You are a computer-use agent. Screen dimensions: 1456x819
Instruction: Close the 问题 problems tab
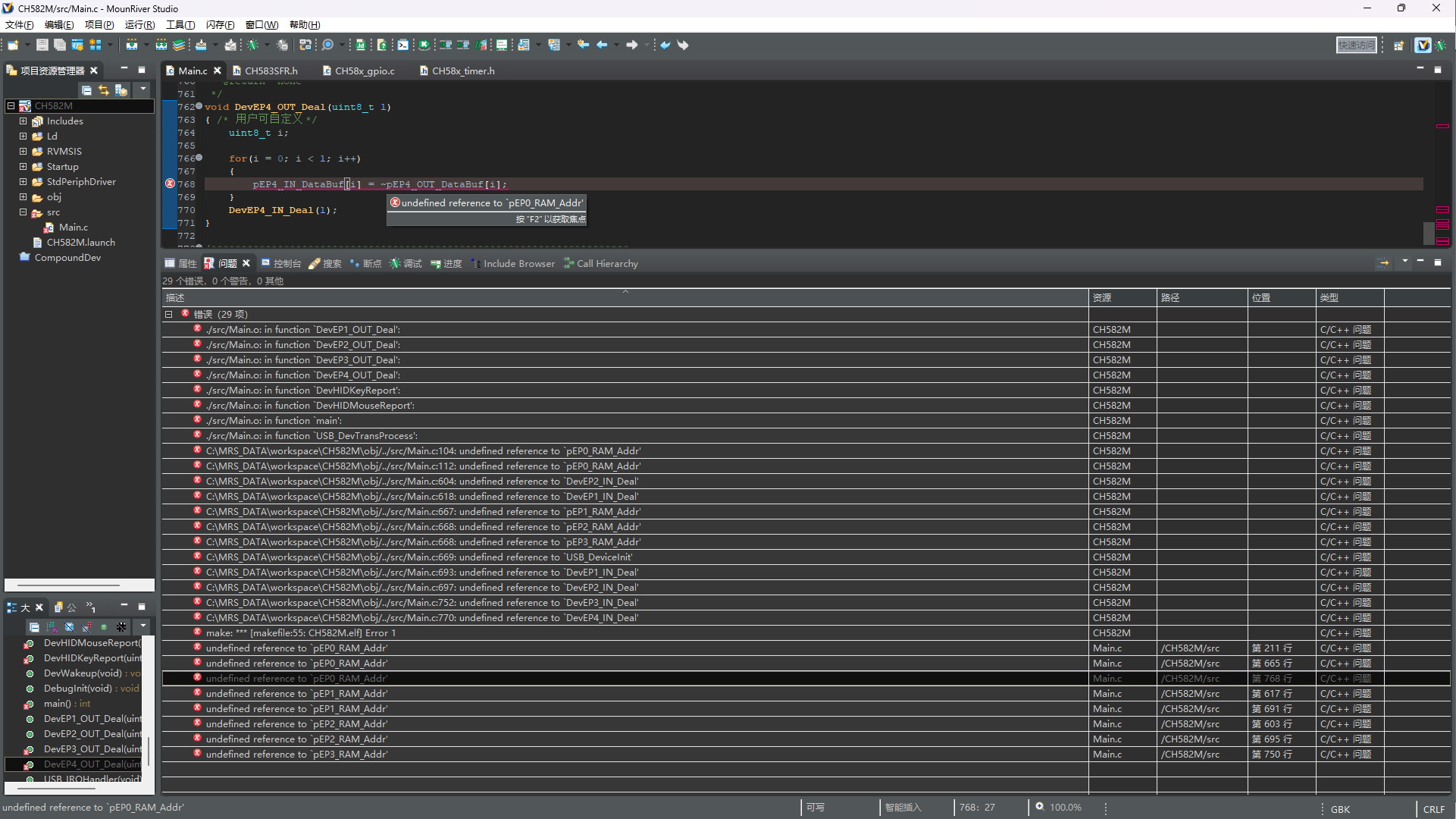pos(246,264)
